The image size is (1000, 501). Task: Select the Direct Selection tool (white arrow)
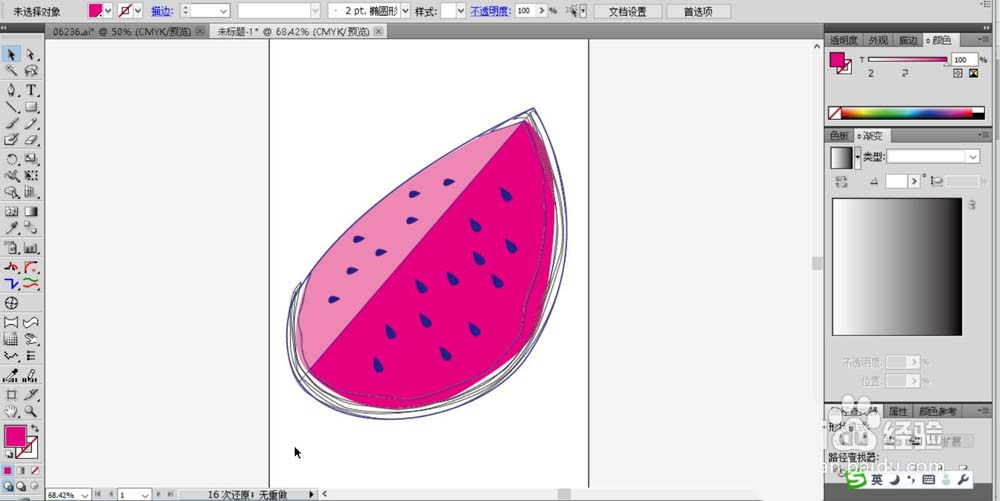pyautogui.click(x=31, y=55)
